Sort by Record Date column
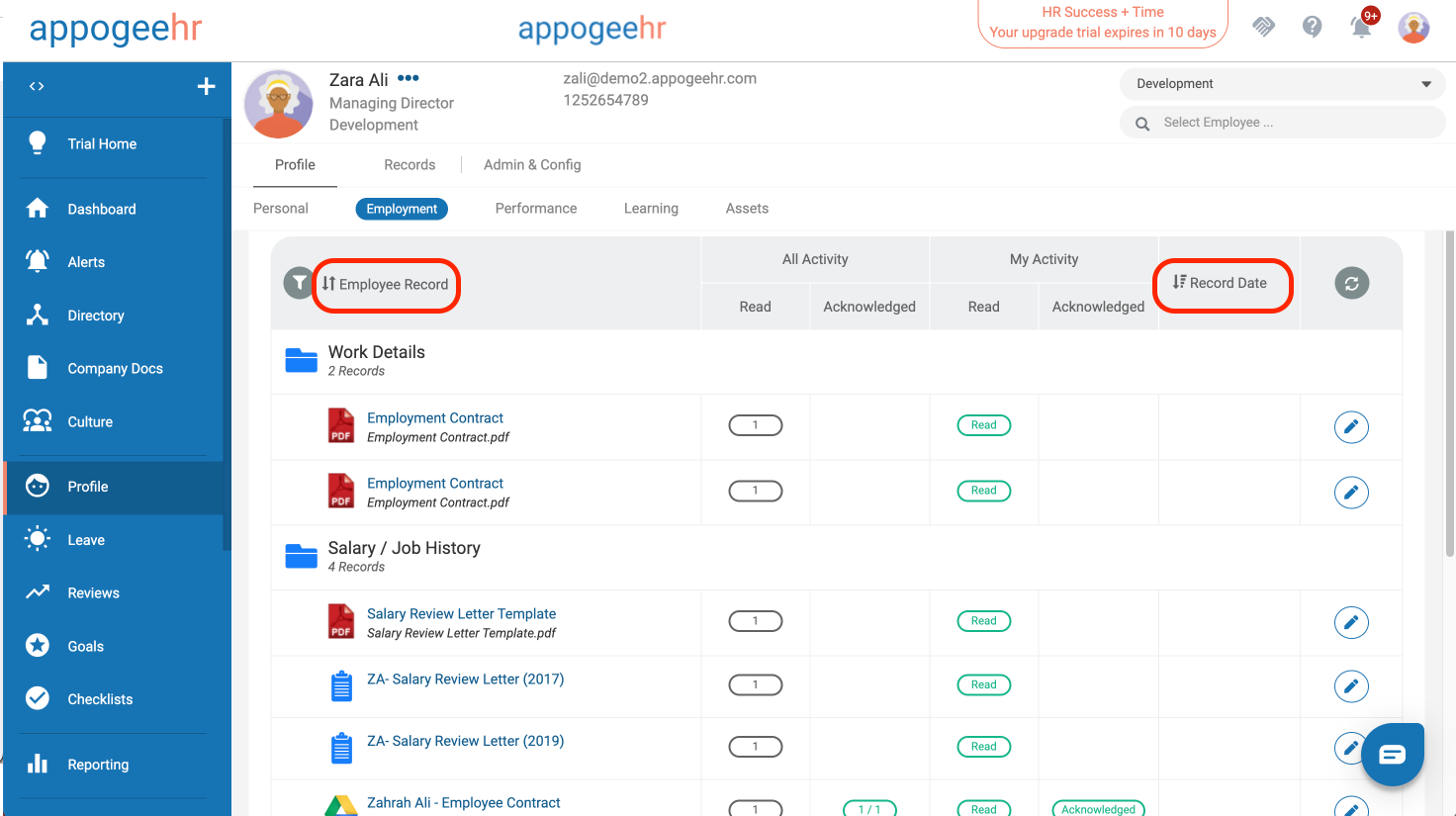This screenshot has width=1456, height=816. point(1221,283)
